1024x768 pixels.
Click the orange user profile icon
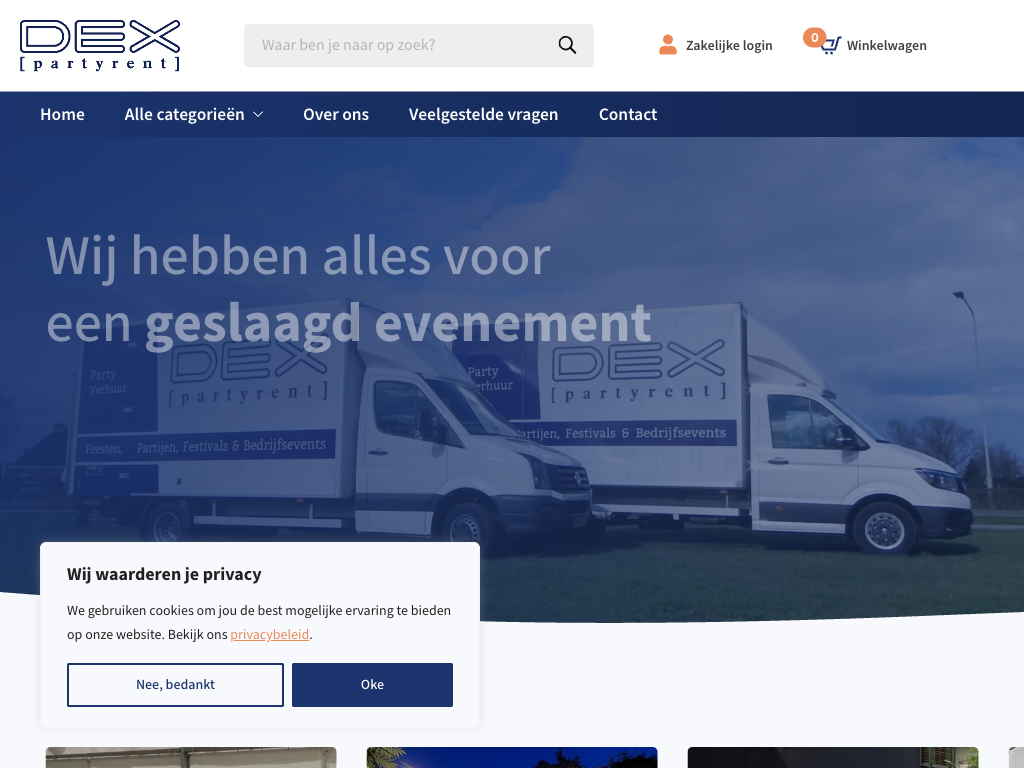pyautogui.click(x=668, y=45)
